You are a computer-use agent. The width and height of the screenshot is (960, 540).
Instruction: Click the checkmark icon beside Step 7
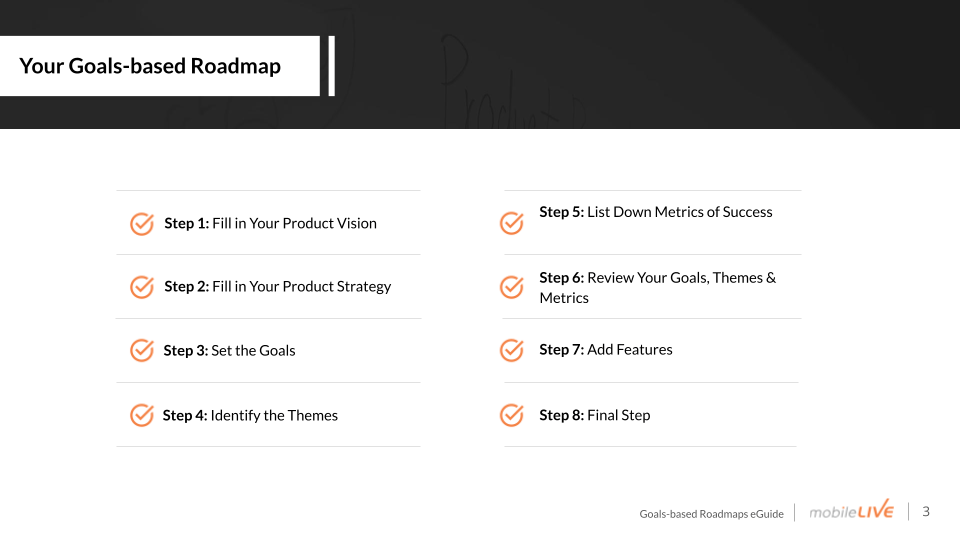tap(512, 350)
